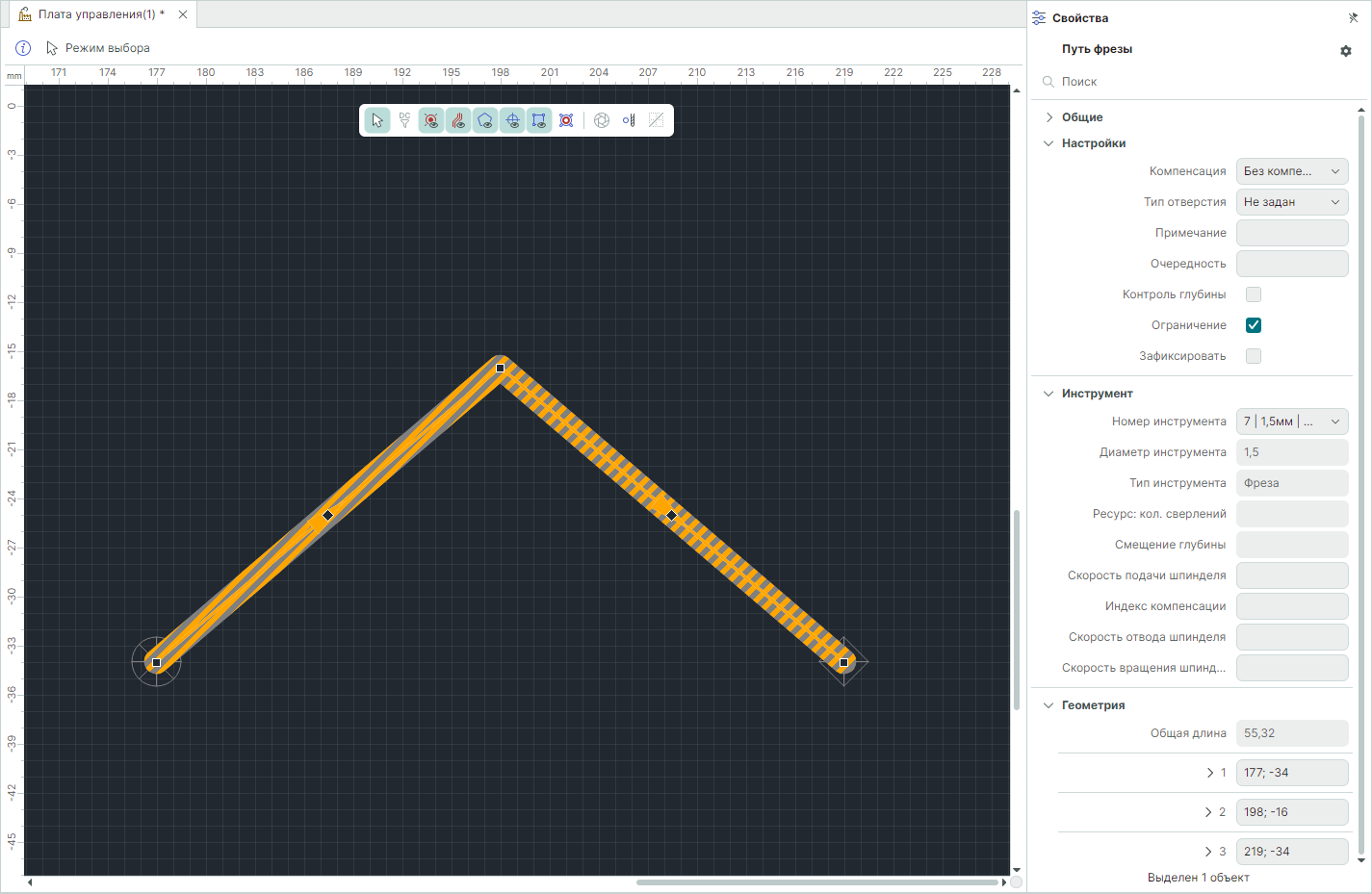Open properties panel settings gear
The image size is (1372, 894).
pos(1346,51)
